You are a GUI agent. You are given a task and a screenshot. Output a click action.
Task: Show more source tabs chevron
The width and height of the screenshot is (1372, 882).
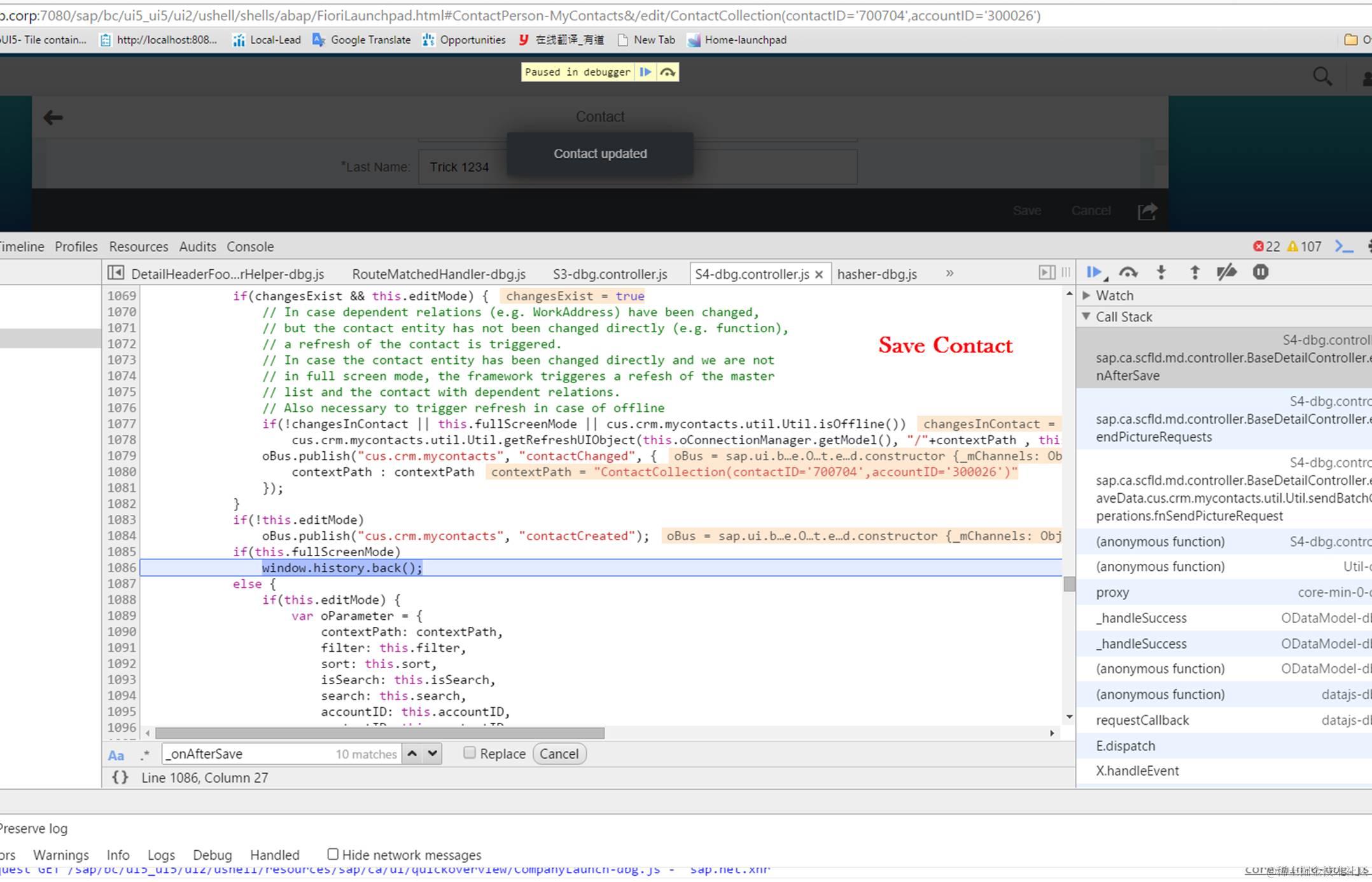click(x=949, y=274)
